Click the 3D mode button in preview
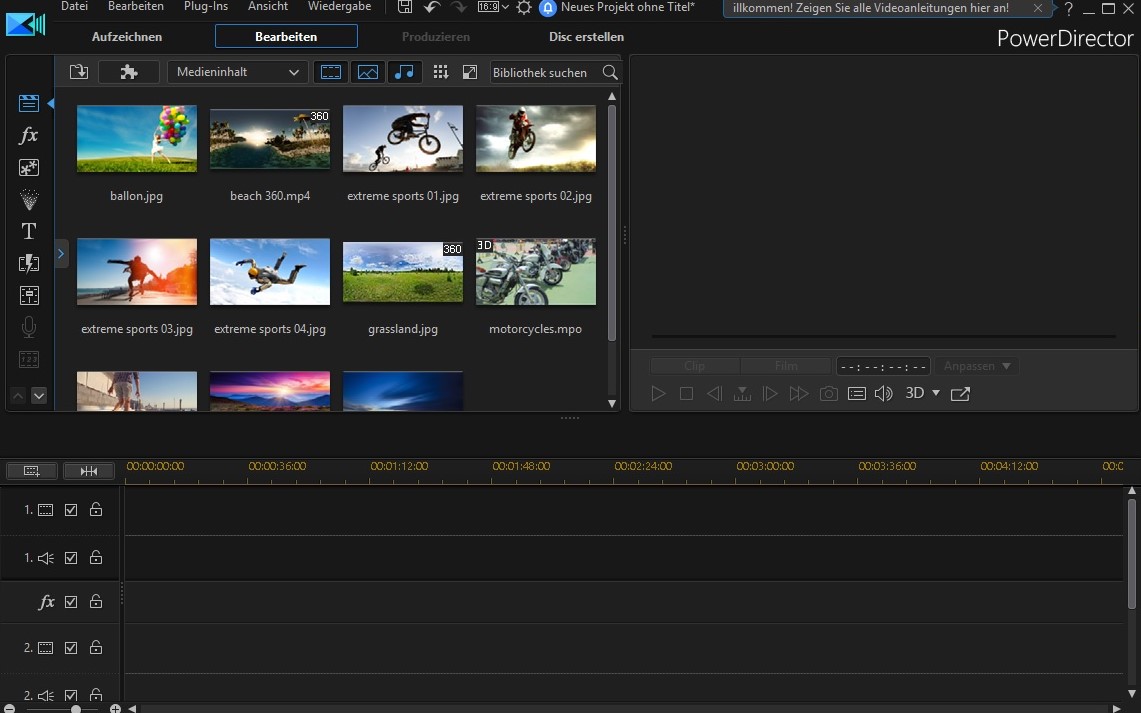This screenshot has width=1141, height=713. tap(915, 394)
